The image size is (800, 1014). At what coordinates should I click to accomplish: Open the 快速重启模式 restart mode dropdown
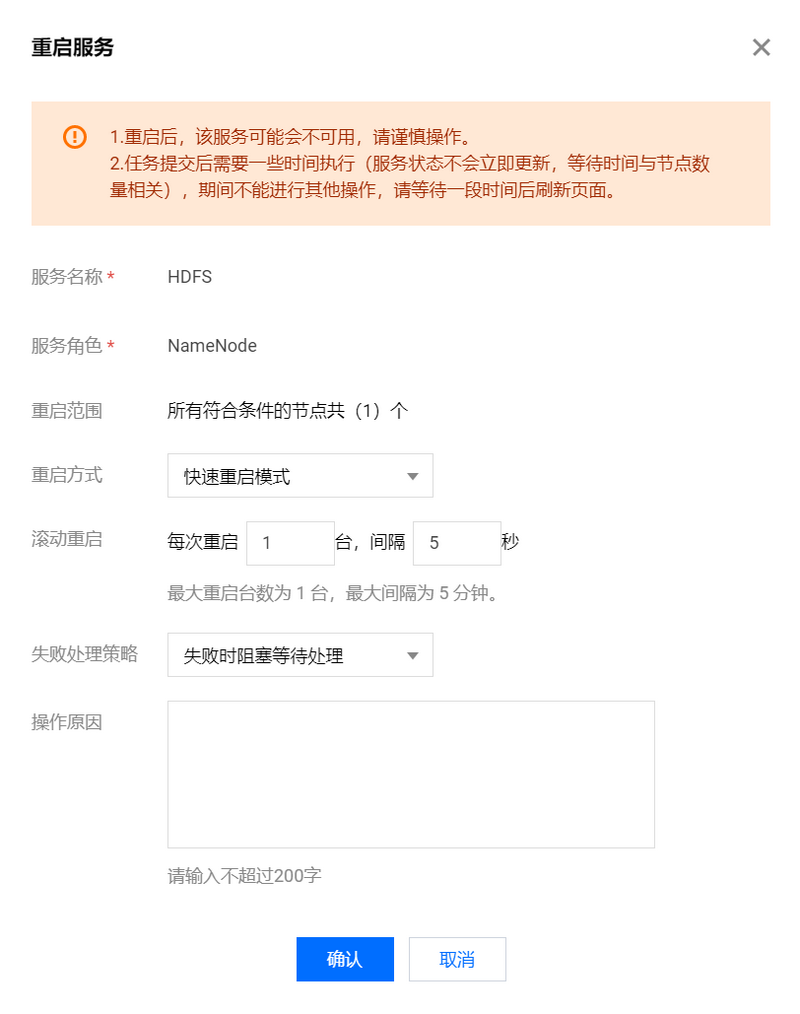tap(300, 475)
